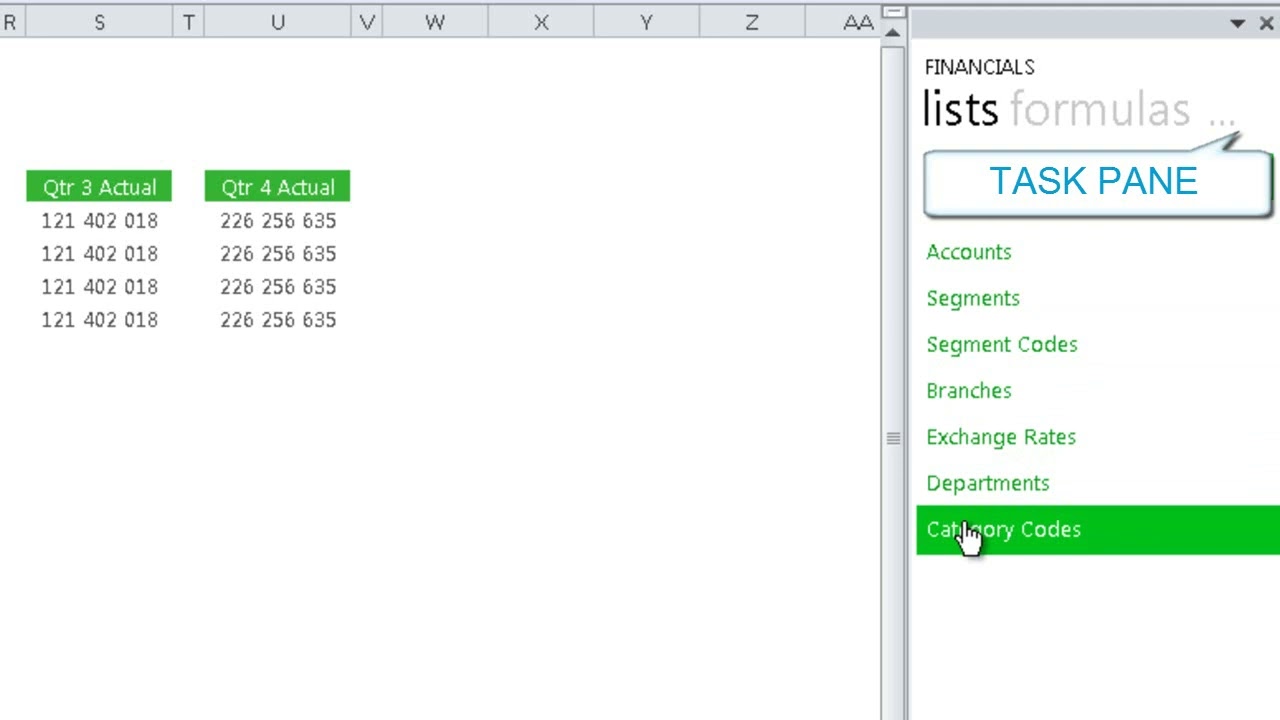Click the Qtr 4 Actual header cell
The width and height of the screenshot is (1280, 720).
[277, 187]
